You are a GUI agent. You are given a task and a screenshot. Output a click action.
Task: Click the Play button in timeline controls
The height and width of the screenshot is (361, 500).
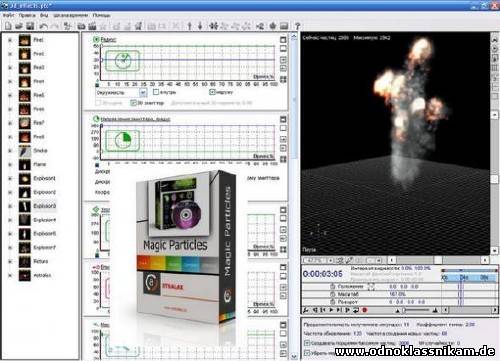[331, 310]
